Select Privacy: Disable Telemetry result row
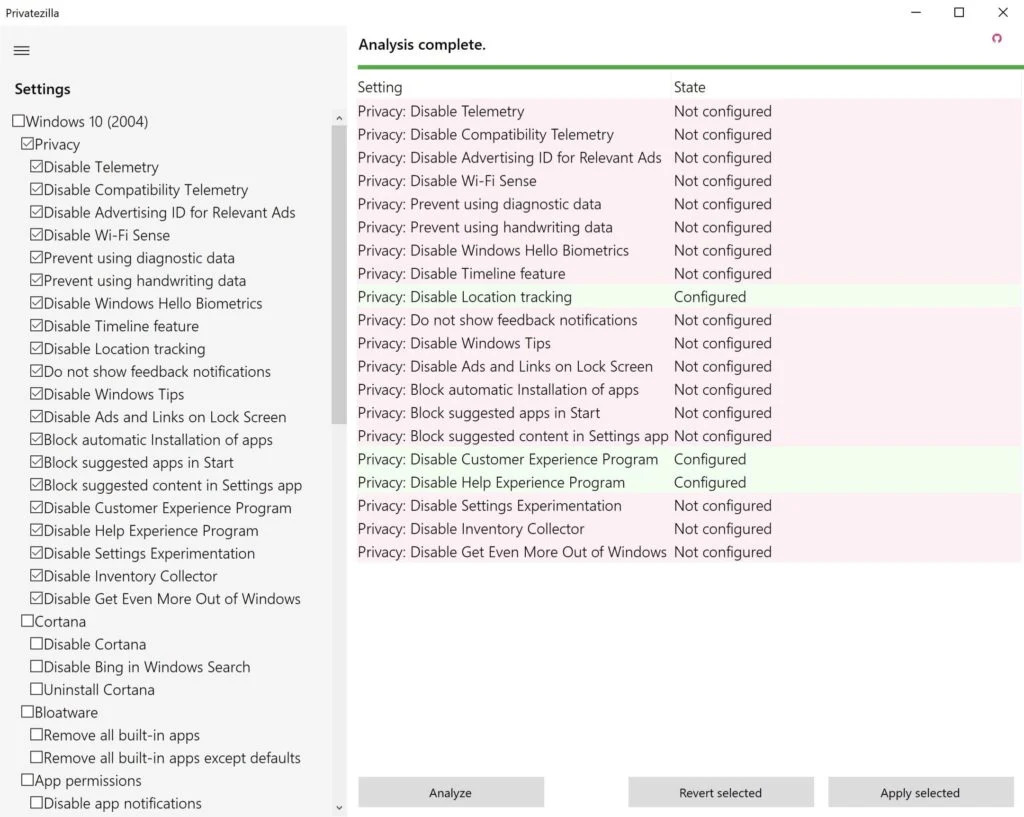Image resolution: width=1024 pixels, height=817 pixels. [690, 111]
